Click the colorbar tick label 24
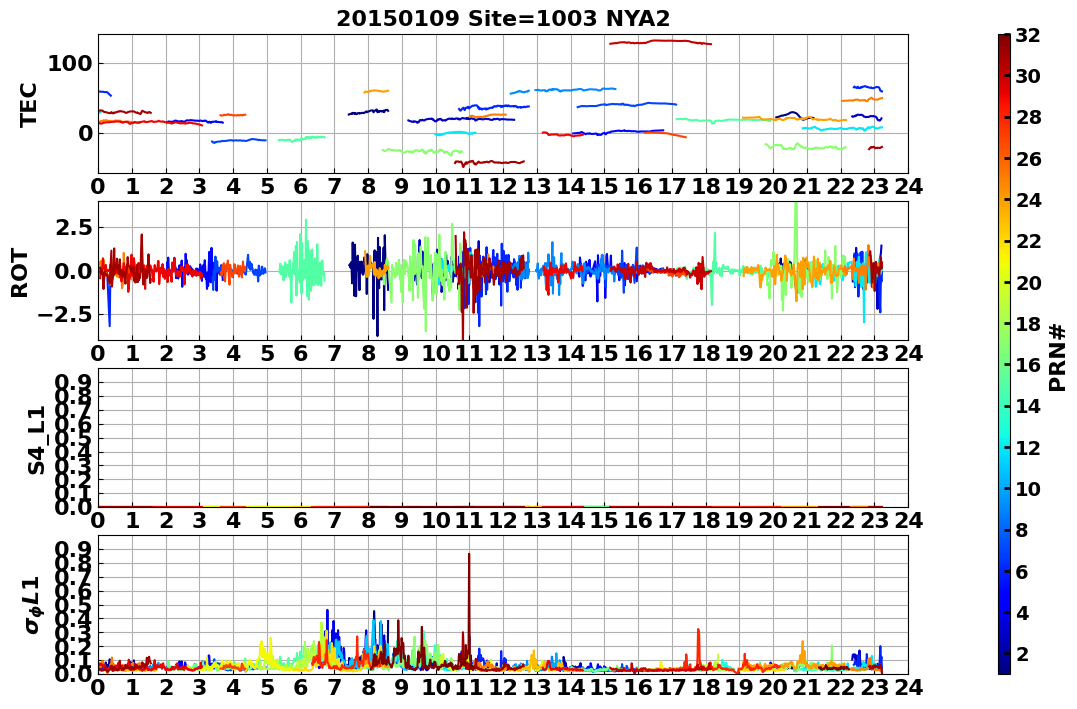Screen dimensions: 1077x709 click(x=1028, y=200)
